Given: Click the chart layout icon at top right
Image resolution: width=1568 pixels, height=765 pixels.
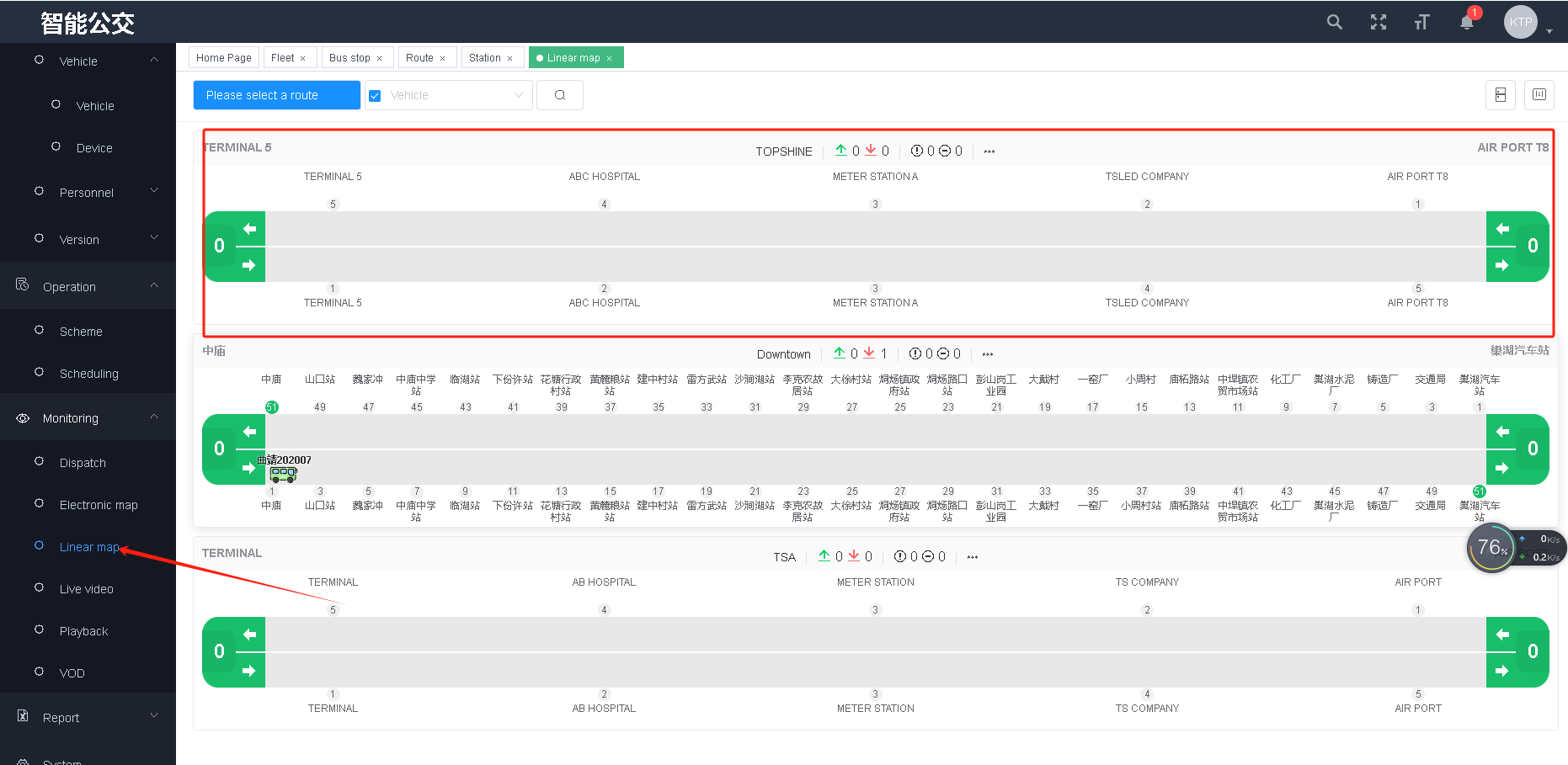Looking at the screenshot, I should point(1539,95).
